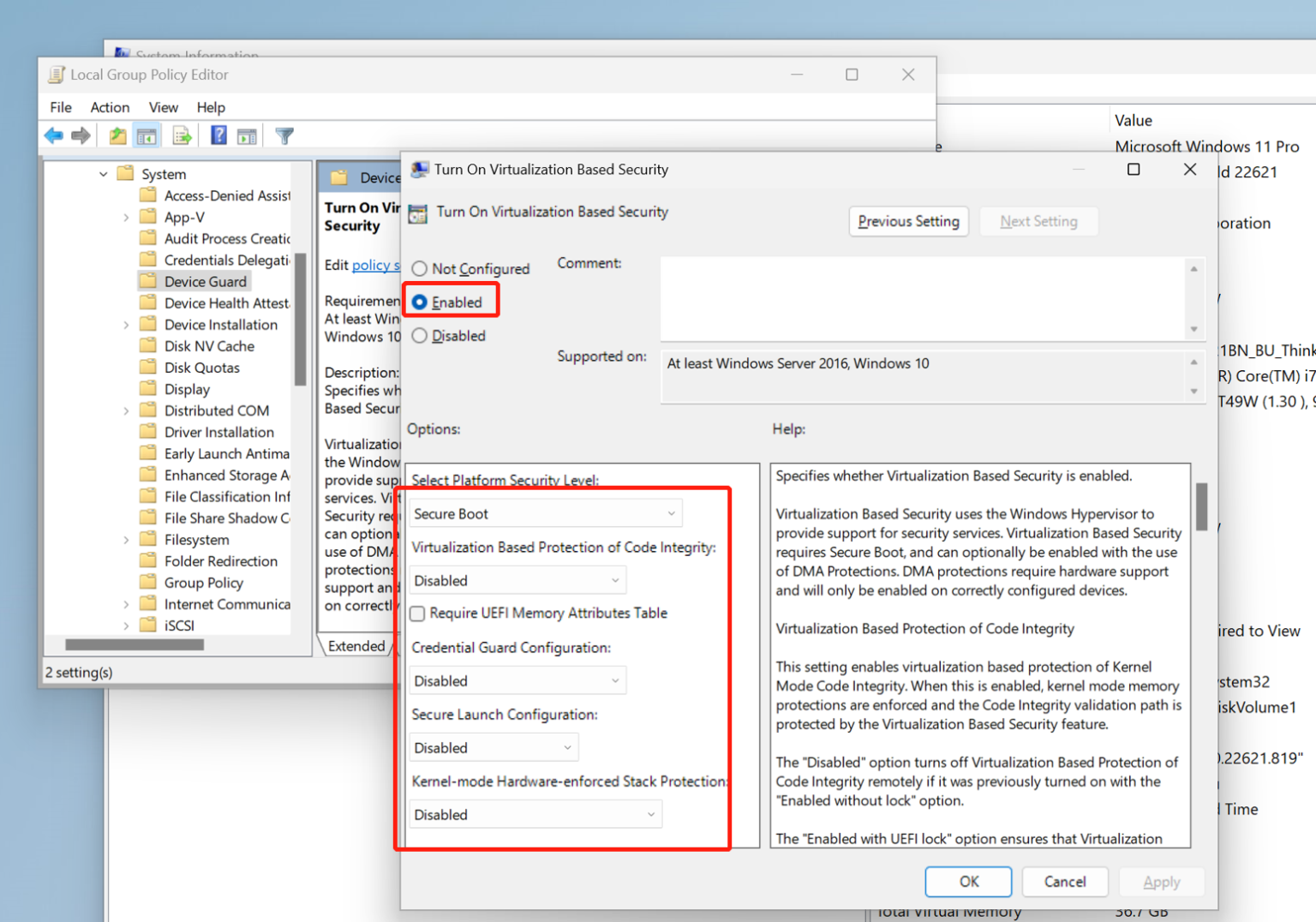Viewport: 1316px width, 922px height.
Task: Click inside the Comment text box
Action: [x=921, y=298]
